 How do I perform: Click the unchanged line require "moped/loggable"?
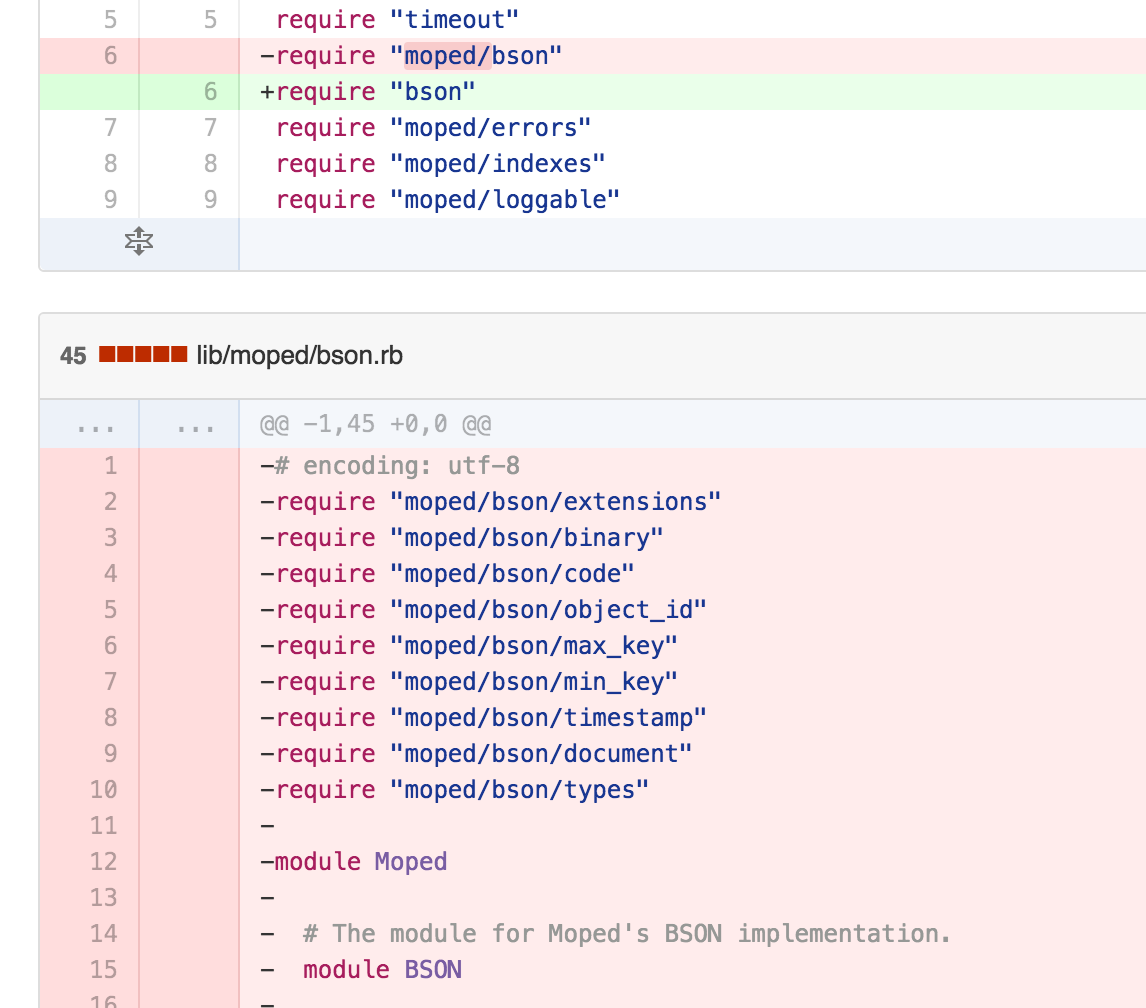(x=447, y=200)
